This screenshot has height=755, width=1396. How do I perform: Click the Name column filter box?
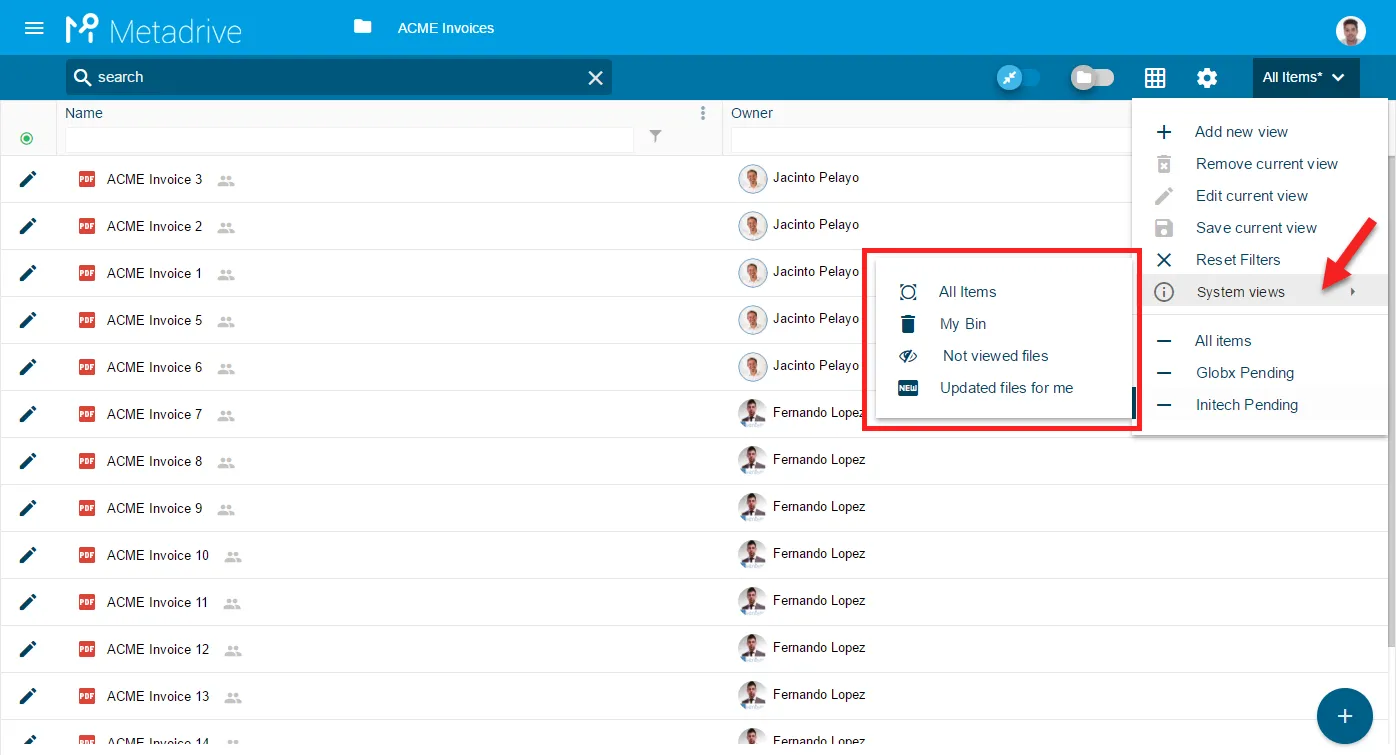tap(349, 140)
